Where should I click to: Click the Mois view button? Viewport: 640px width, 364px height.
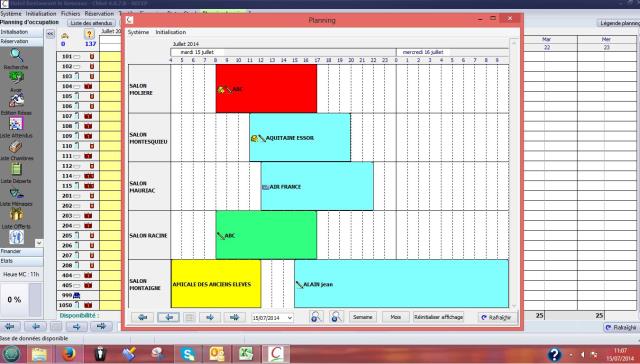click(x=396, y=317)
